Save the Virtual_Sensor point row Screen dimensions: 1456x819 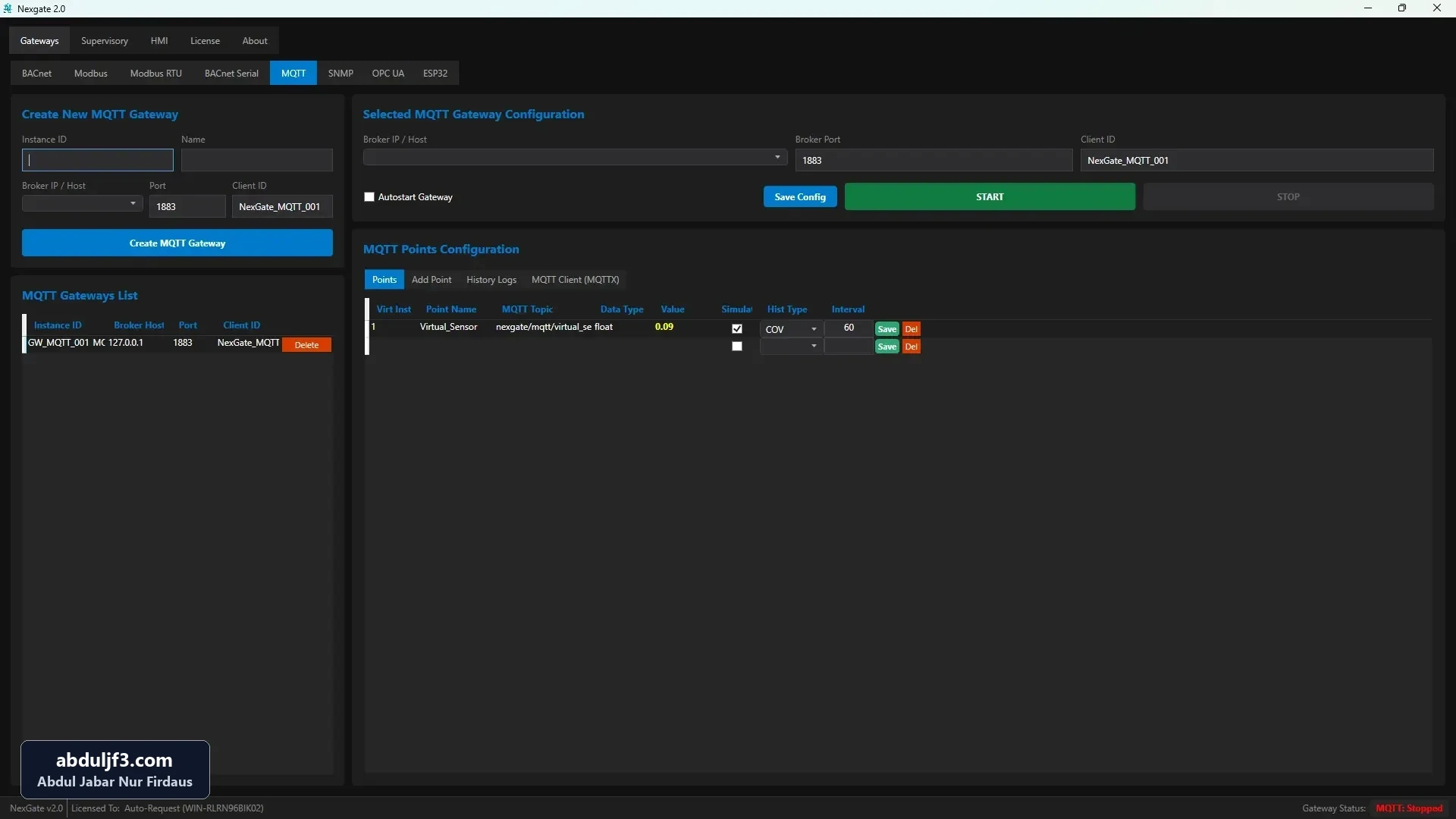coord(886,329)
